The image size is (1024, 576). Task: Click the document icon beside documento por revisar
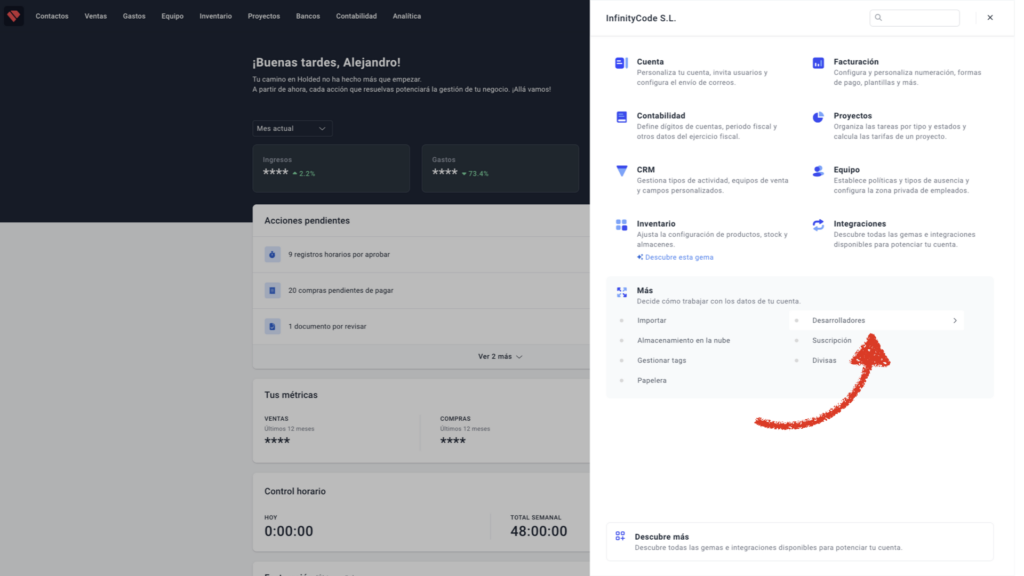click(274, 329)
